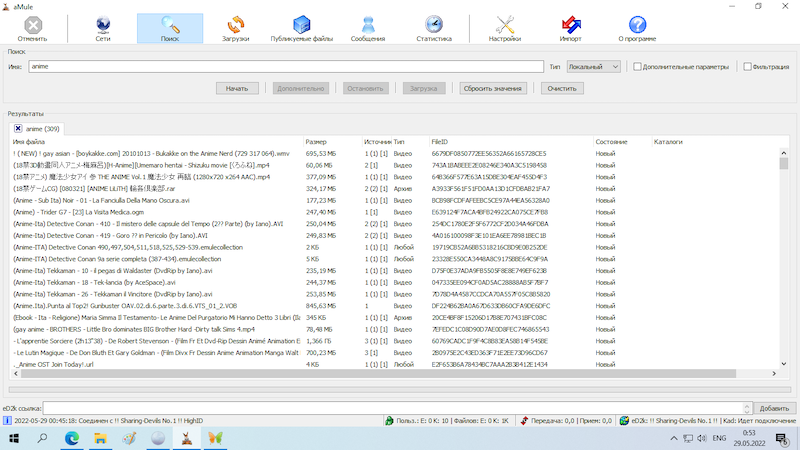The image size is (800, 450).
Task: Close the anime results tab
Action: [x=18, y=129]
